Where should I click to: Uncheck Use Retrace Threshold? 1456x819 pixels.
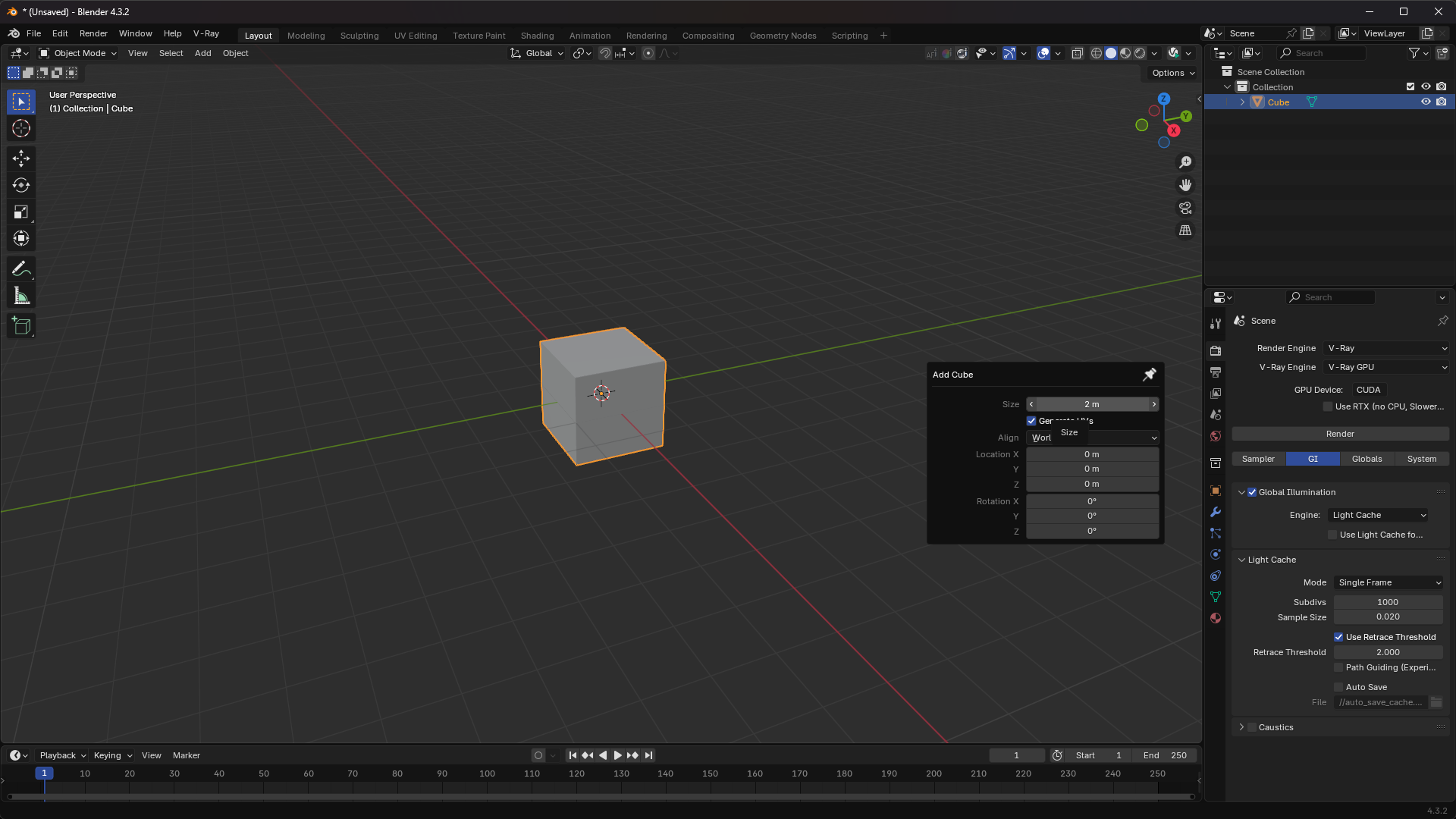1338,637
